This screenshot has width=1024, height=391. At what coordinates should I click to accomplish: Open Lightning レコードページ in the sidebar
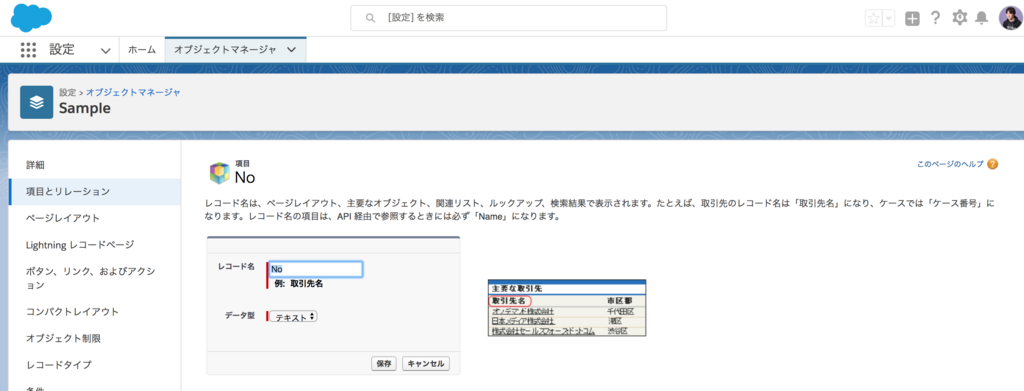[x=95, y=244]
